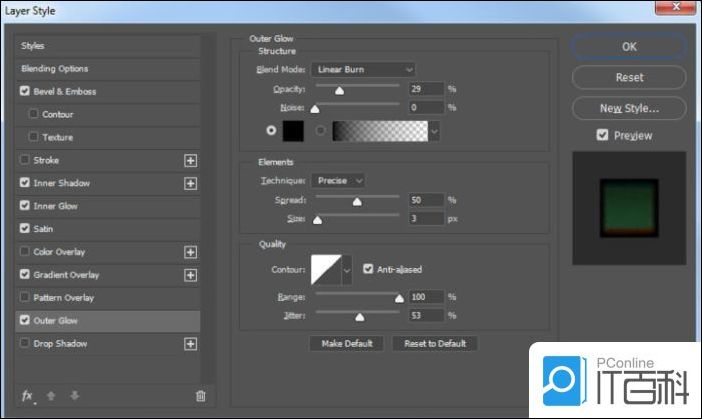Add another Inner Shadow with plus icon
This screenshot has width=702, height=419.
pyautogui.click(x=190, y=184)
